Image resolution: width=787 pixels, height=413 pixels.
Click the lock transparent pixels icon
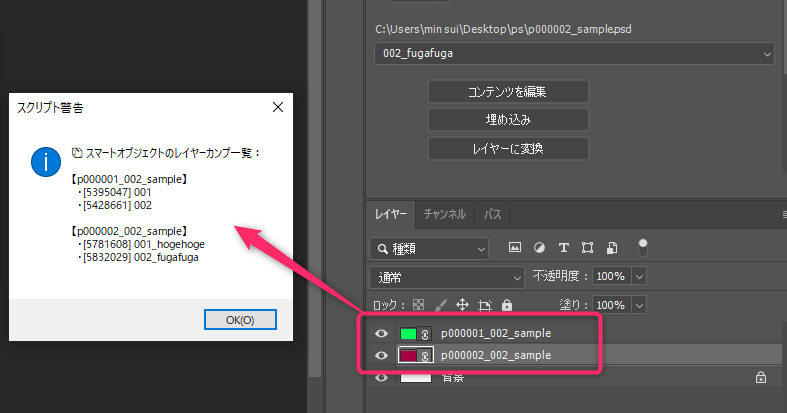(418, 304)
